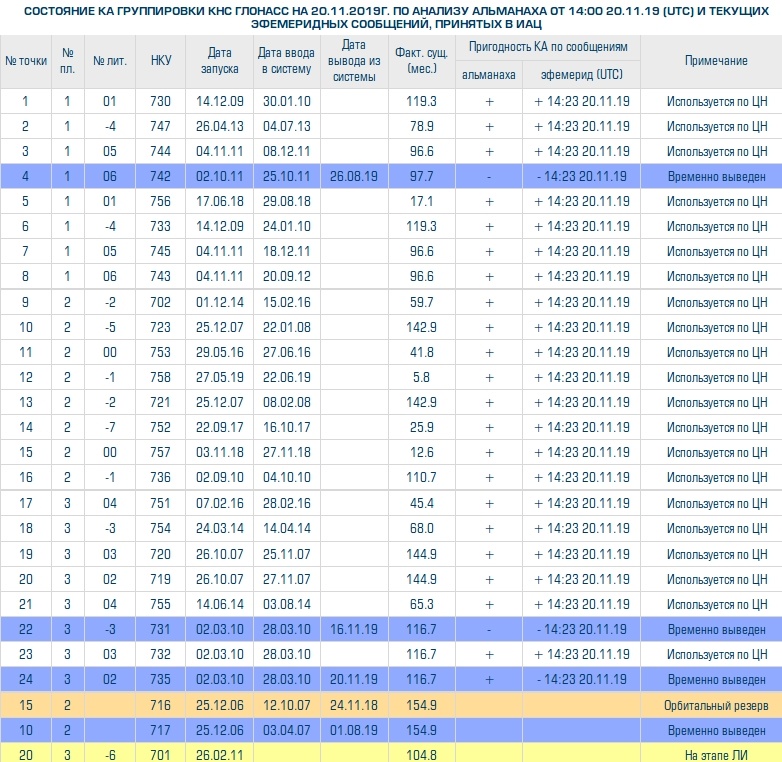Select launch date 17.06.18

click(x=219, y=201)
